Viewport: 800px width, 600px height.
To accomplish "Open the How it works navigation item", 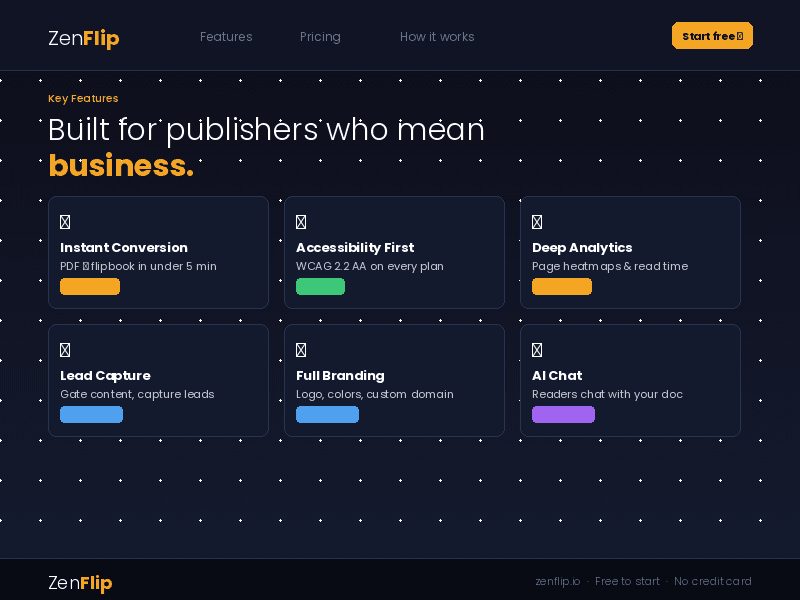I will [x=437, y=36].
